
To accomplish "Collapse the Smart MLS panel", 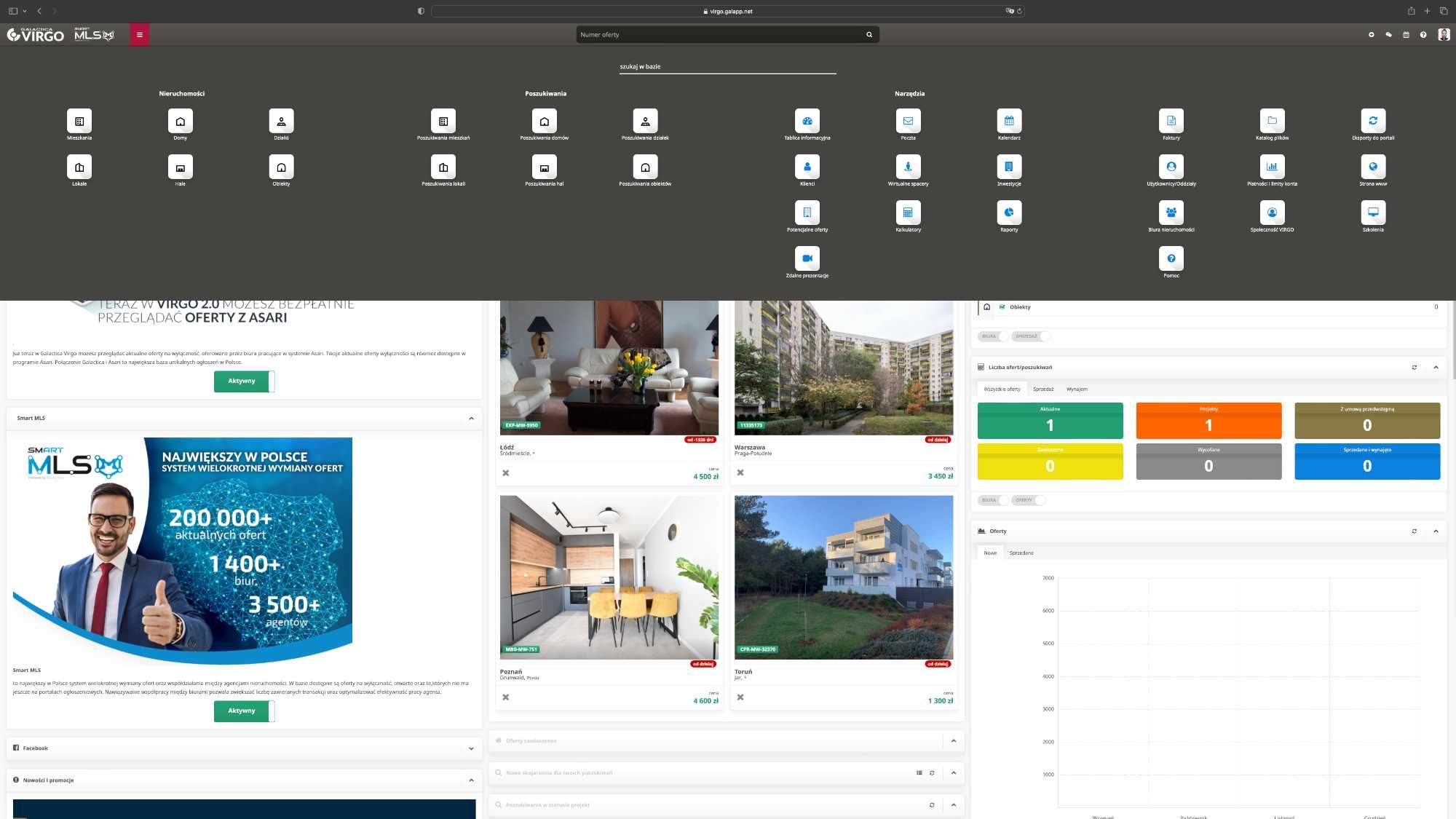I will (471, 419).
